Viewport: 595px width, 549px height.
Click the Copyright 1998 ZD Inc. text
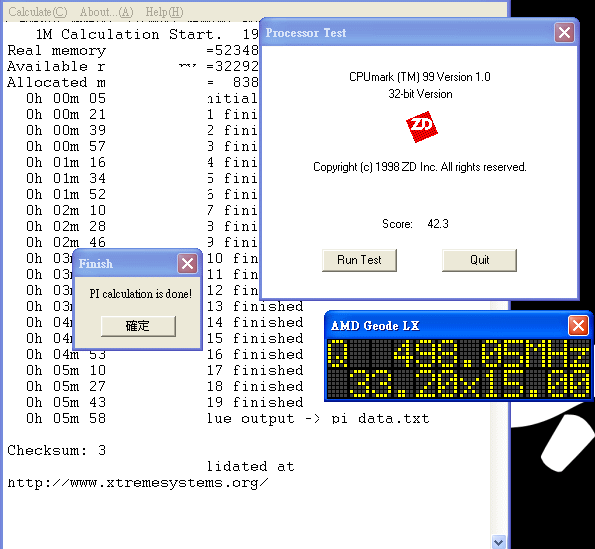click(420, 167)
